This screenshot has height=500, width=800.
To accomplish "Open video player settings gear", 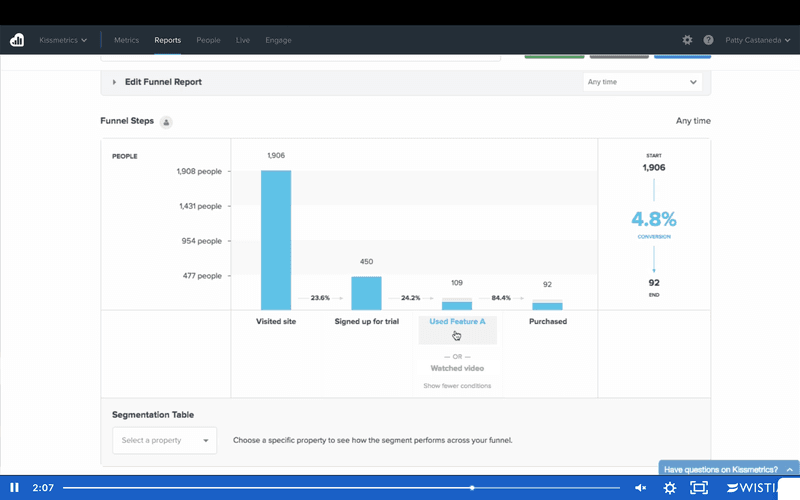I will pos(670,488).
